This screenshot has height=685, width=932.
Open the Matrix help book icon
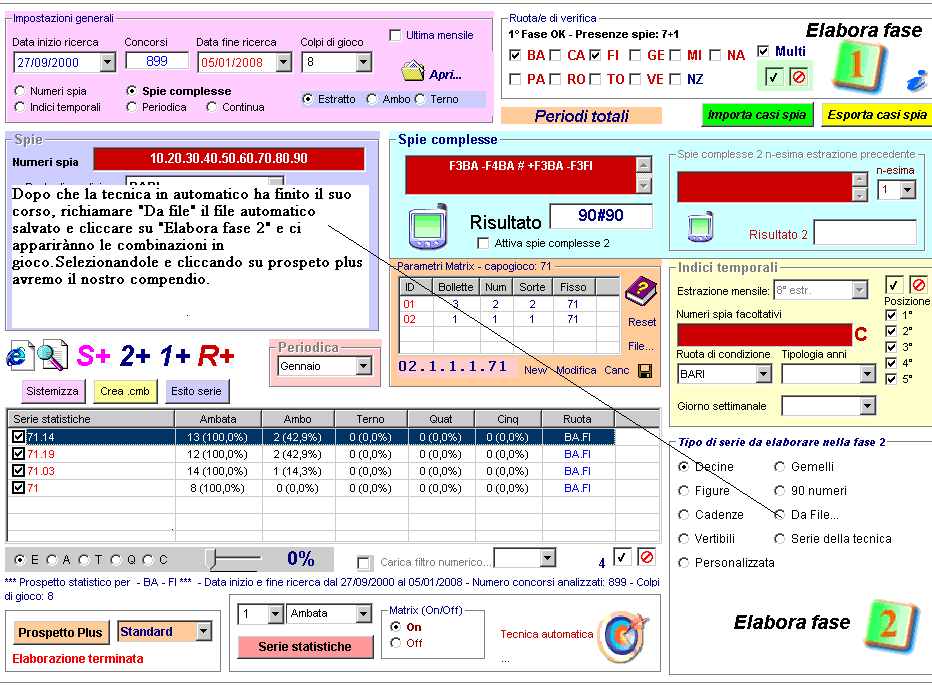coord(641,291)
